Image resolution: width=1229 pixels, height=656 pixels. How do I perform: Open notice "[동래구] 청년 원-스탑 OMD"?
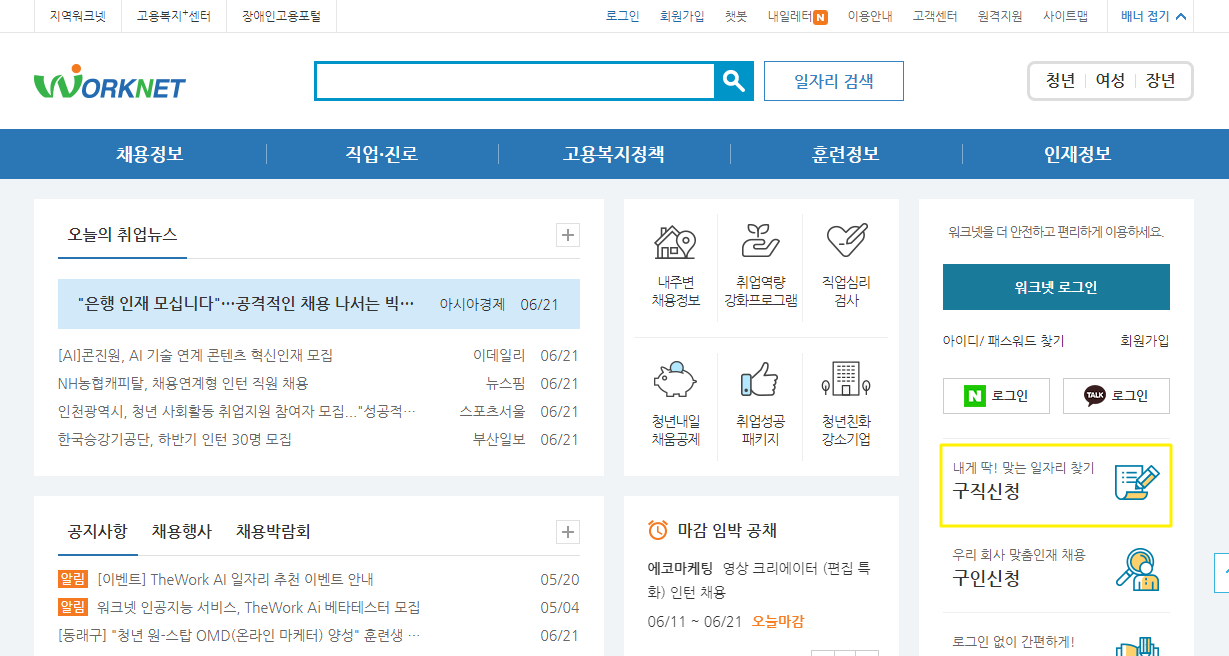click(240, 635)
